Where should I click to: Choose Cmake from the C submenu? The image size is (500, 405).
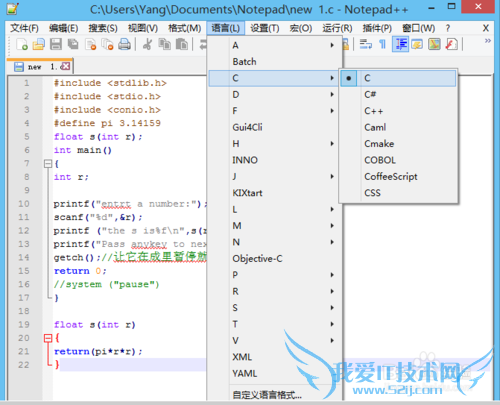tap(398, 144)
